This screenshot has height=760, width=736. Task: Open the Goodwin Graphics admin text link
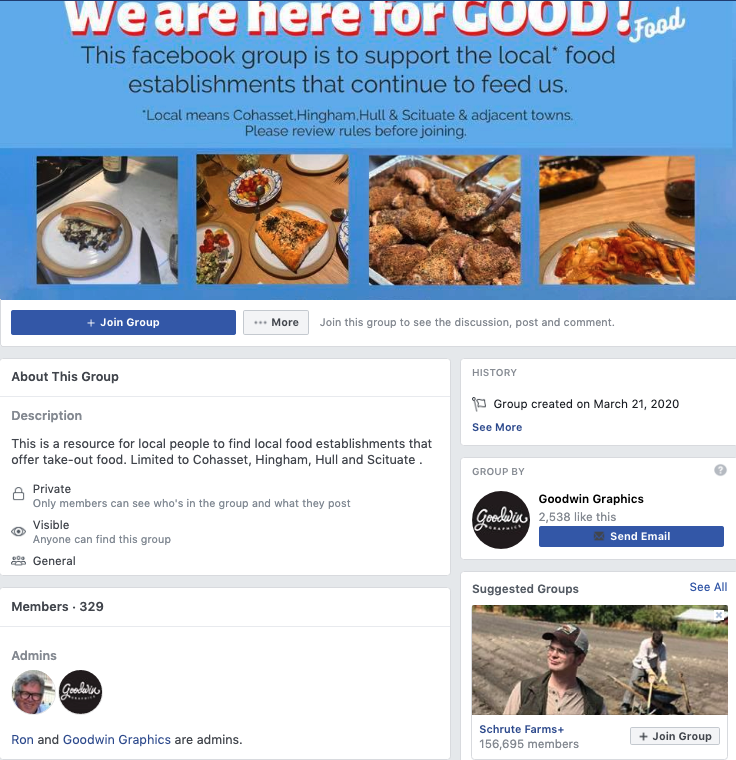point(117,740)
